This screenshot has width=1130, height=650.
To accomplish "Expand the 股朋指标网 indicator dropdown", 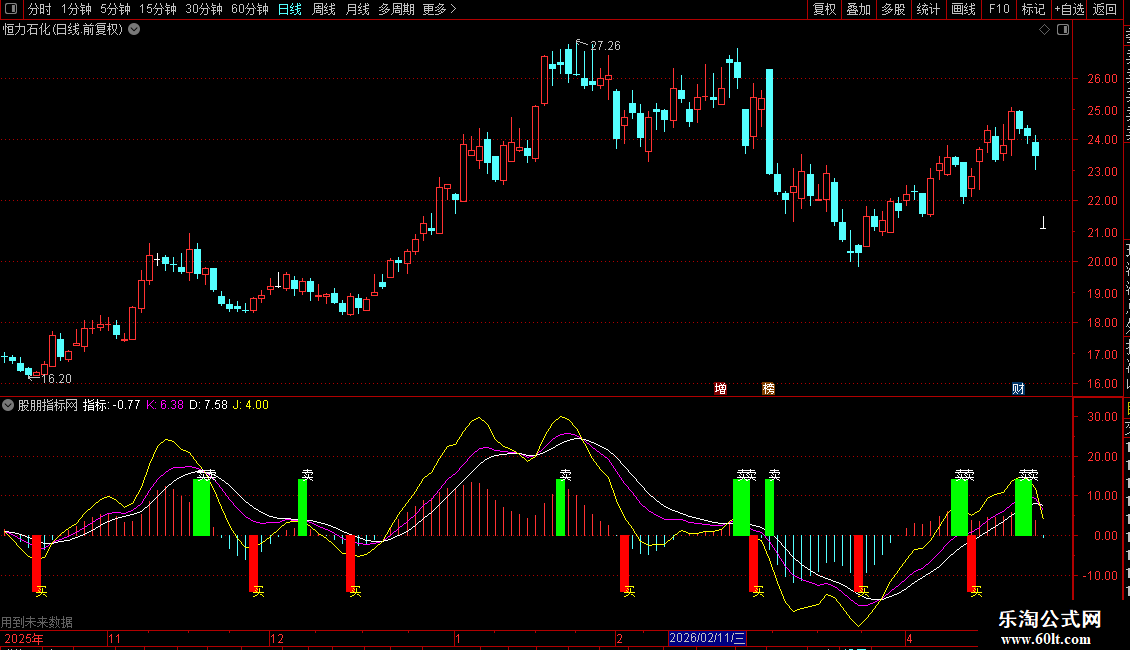I will pyautogui.click(x=8, y=405).
